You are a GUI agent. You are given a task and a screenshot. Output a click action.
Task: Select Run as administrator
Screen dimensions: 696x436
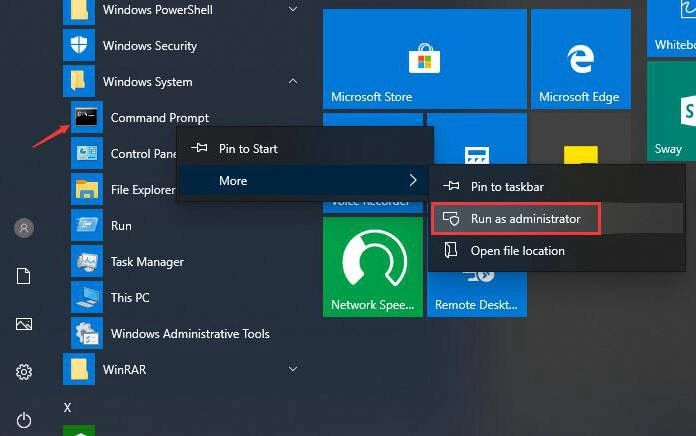[525, 219]
